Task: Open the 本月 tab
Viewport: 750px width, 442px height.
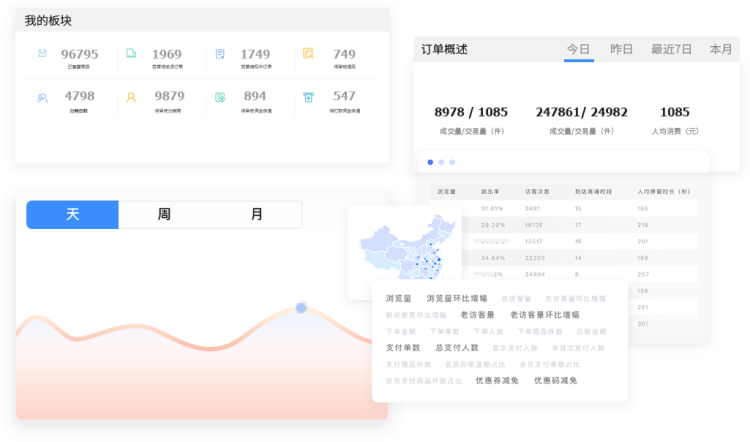Action: (x=720, y=49)
